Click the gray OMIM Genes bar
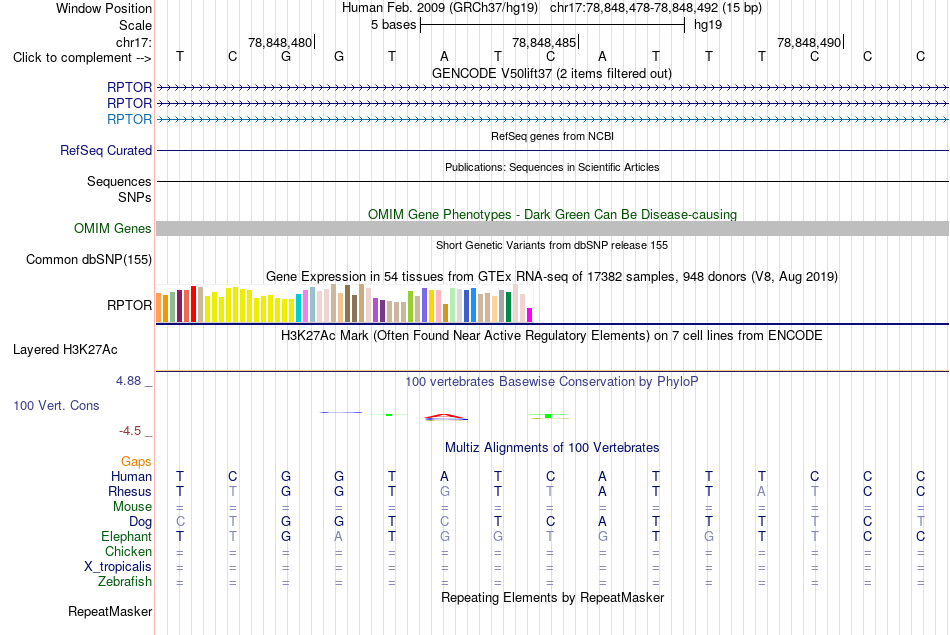 [552, 228]
